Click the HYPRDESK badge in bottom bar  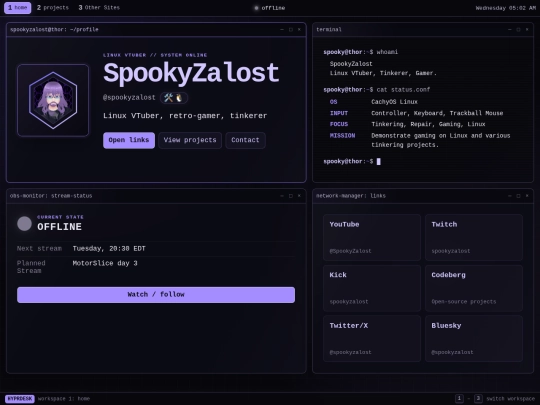point(20,399)
